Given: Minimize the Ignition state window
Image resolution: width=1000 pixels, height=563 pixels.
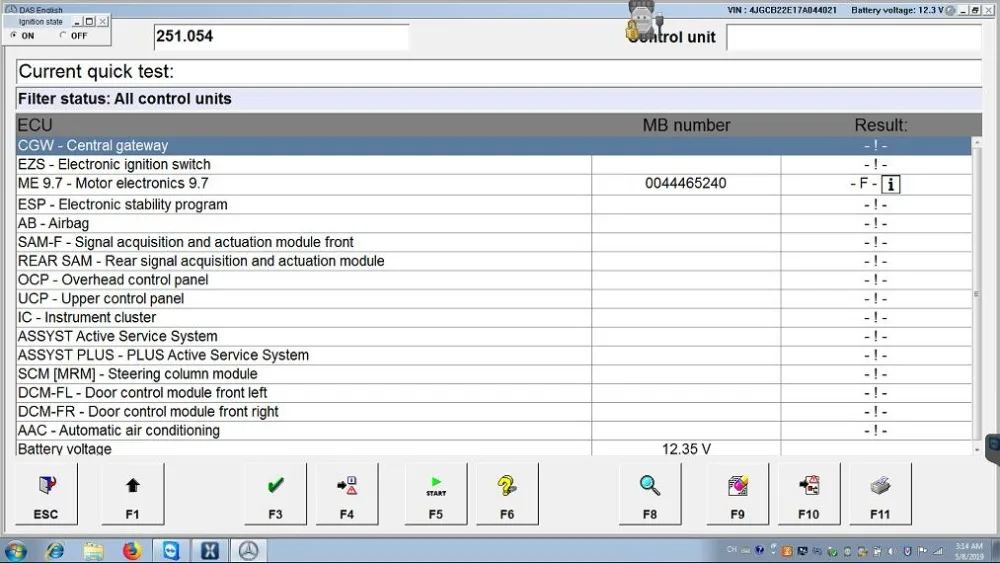Looking at the screenshot, I should coord(77,22).
